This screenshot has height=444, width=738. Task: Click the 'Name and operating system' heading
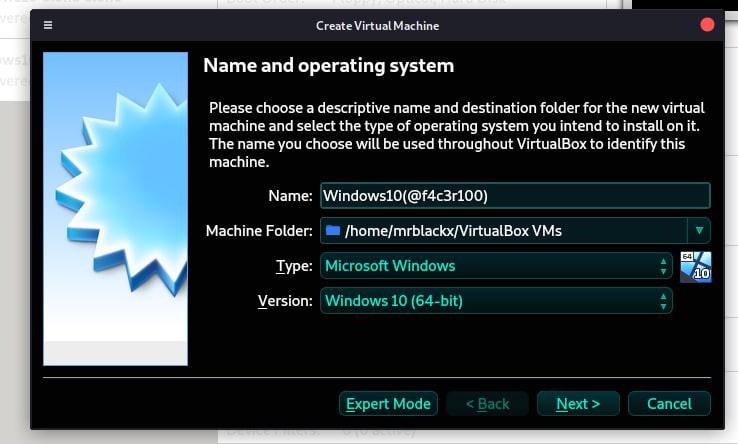(329, 65)
